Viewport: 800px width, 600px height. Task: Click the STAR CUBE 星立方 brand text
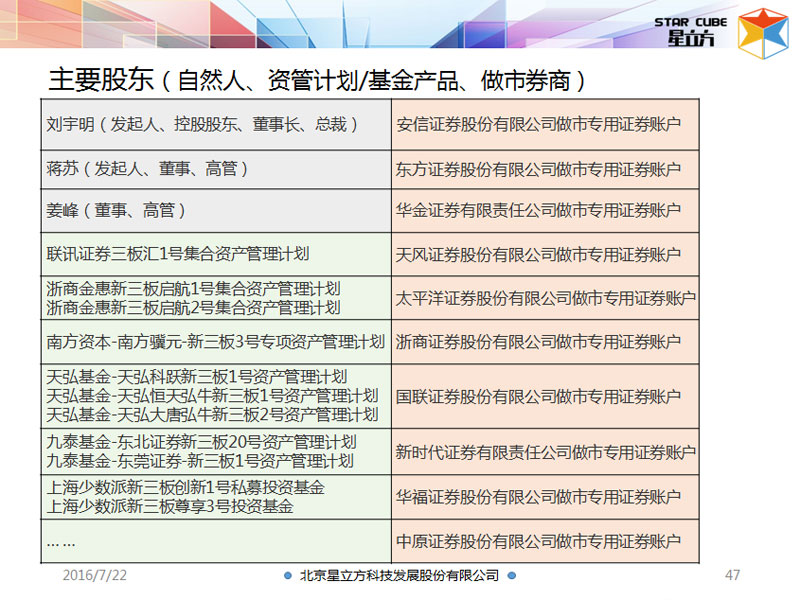pyautogui.click(x=693, y=31)
